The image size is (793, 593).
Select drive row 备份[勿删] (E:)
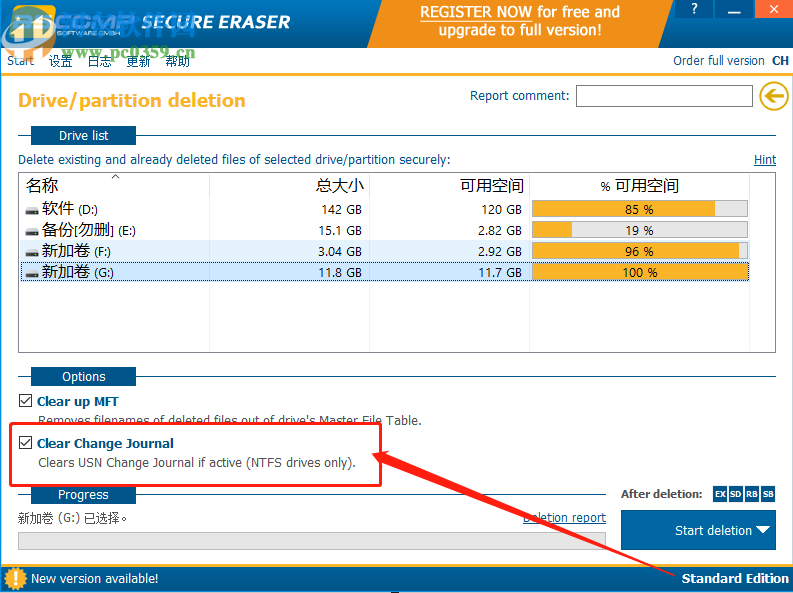[x=384, y=230]
